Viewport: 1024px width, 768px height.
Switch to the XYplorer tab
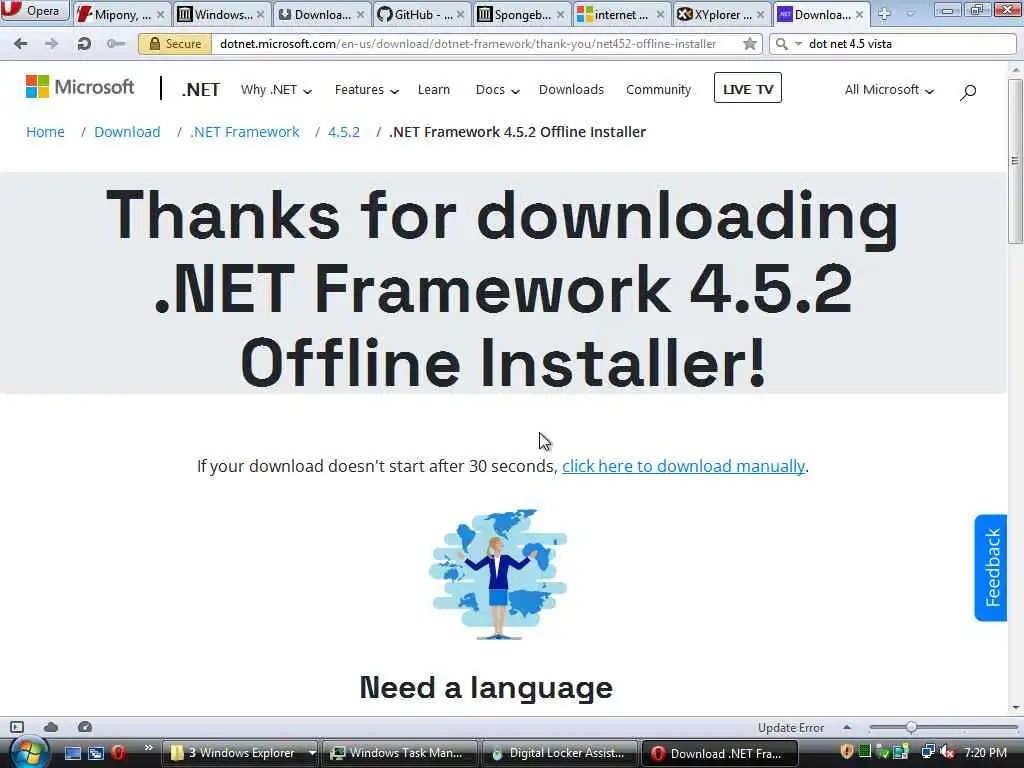tap(722, 14)
